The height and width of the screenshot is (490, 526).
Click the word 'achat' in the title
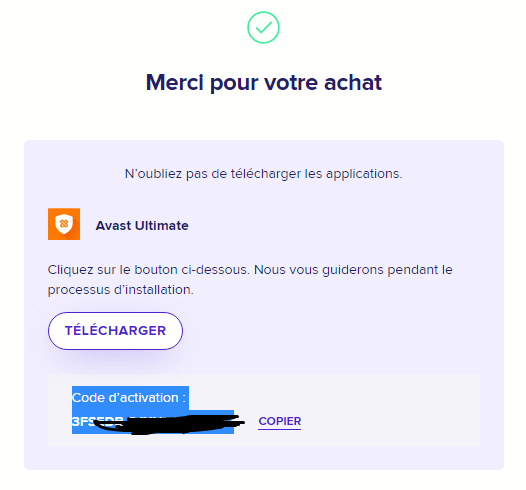(x=353, y=82)
